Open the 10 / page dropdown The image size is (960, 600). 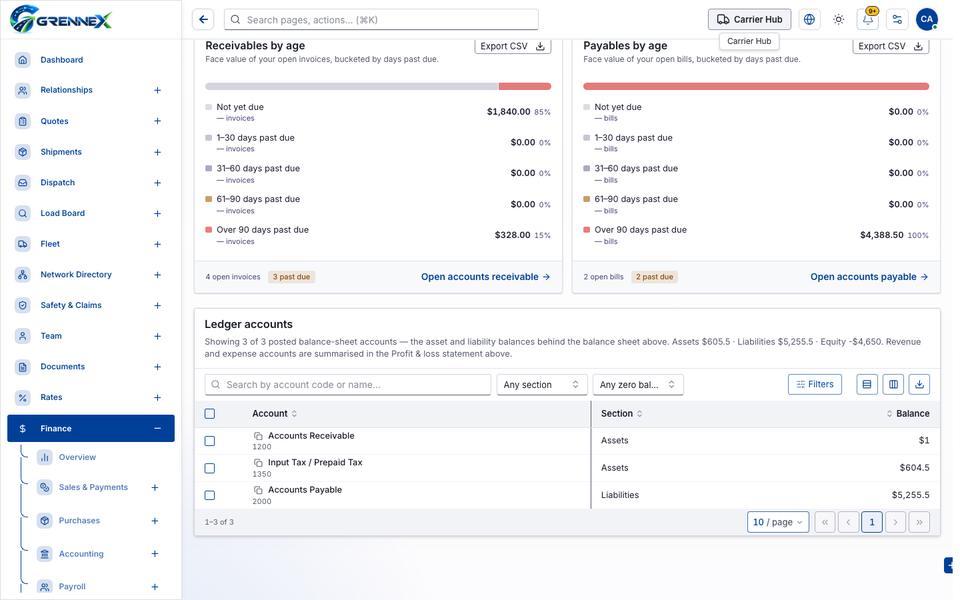(x=778, y=522)
